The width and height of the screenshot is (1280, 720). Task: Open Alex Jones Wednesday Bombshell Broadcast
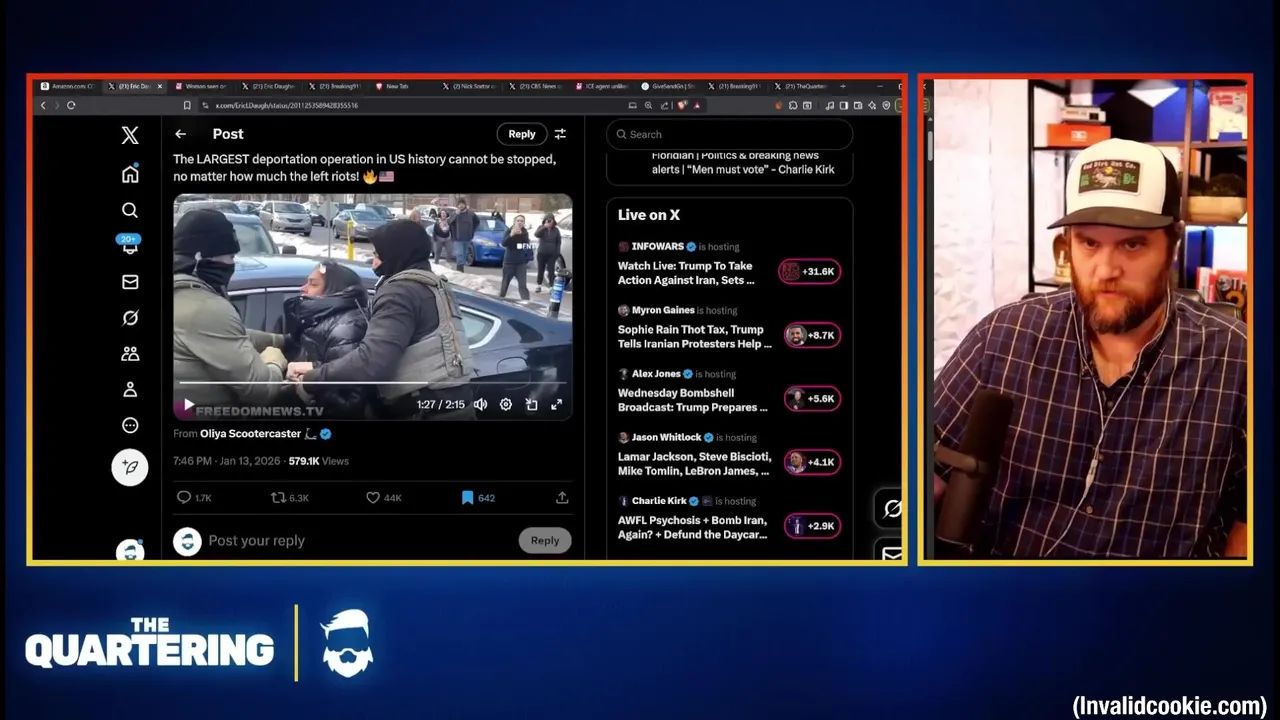pyautogui.click(x=693, y=400)
